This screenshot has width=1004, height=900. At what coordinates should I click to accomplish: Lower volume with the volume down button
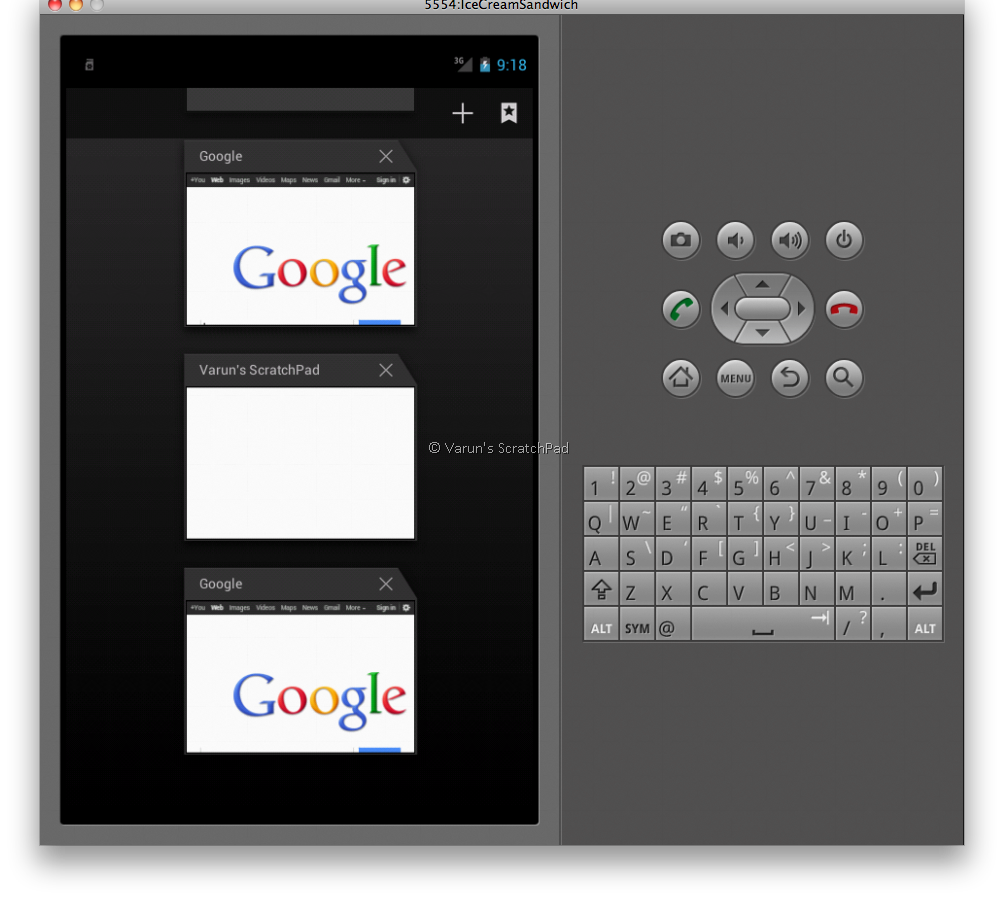tap(735, 240)
